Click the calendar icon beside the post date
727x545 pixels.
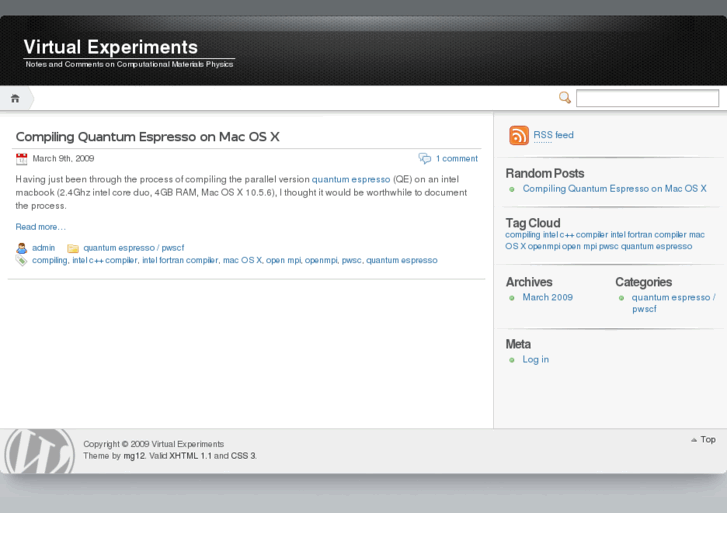coord(22,159)
